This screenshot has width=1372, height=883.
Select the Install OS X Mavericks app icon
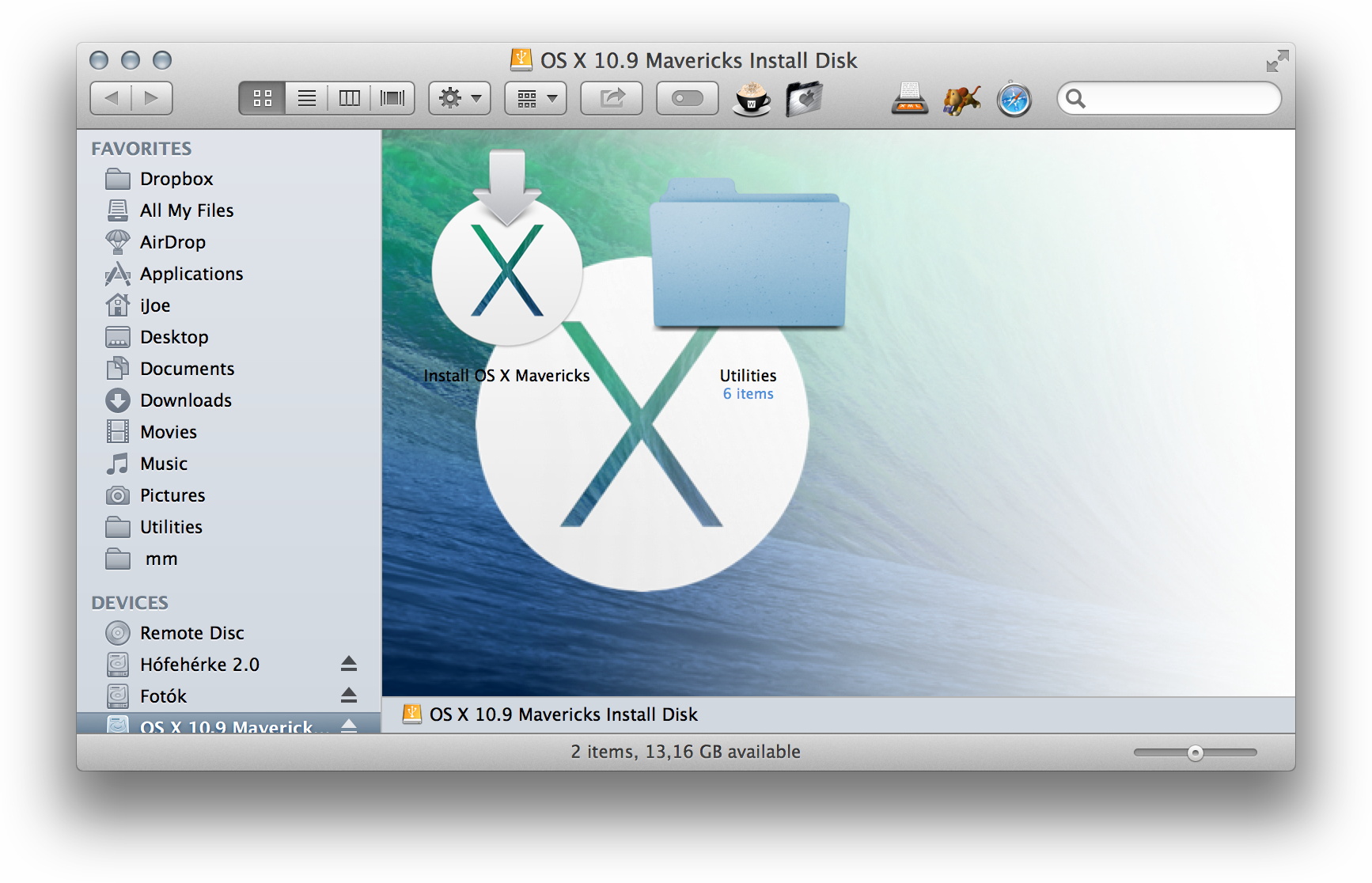[x=507, y=248]
